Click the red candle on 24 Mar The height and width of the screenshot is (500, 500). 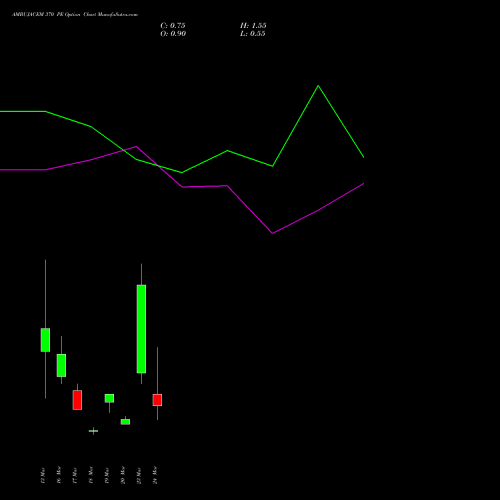(x=157, y=400)
